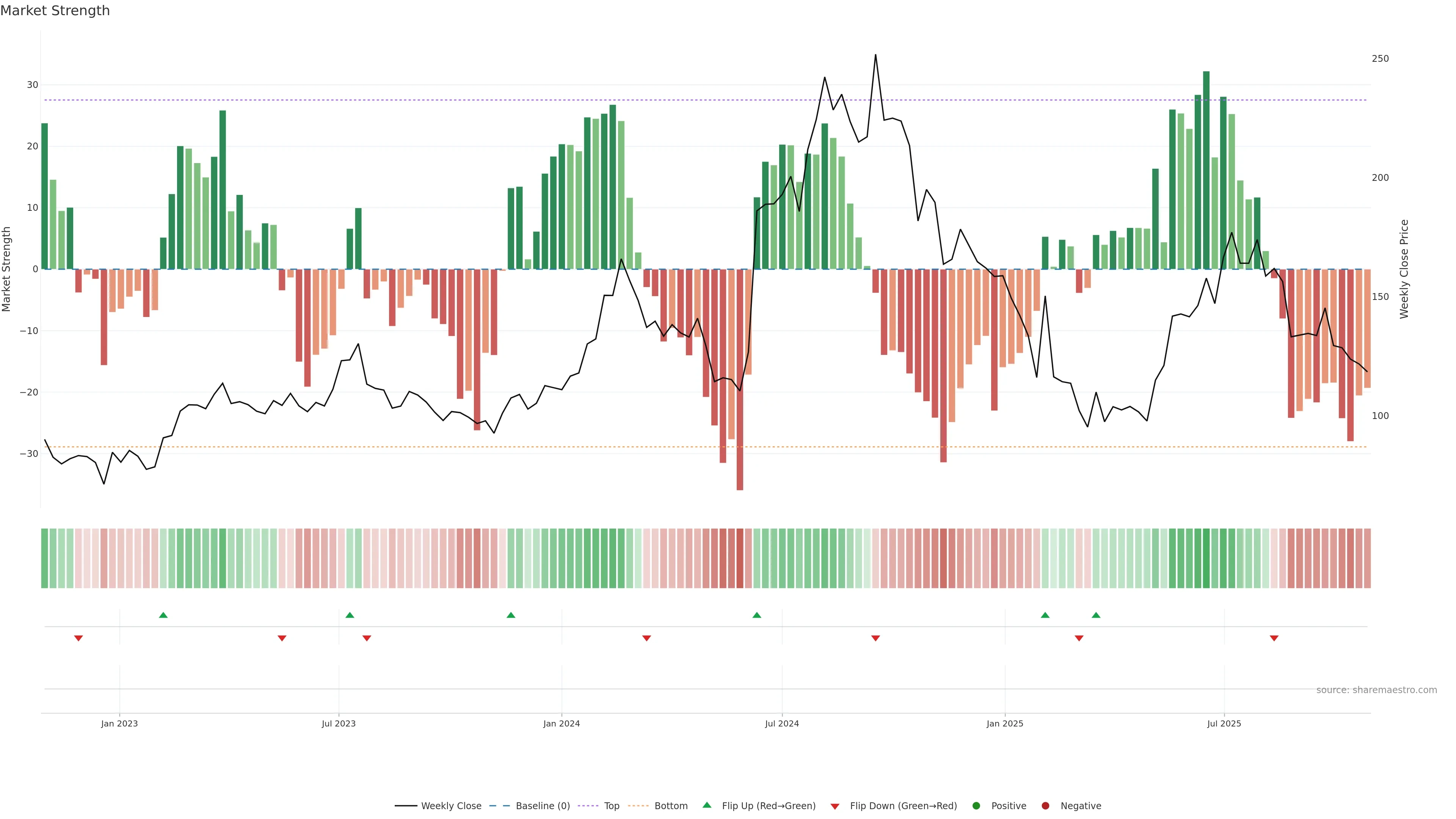Click the Market Strength chart title
This screenshot has height=819, width=1456.
click(x=55, y=11)
